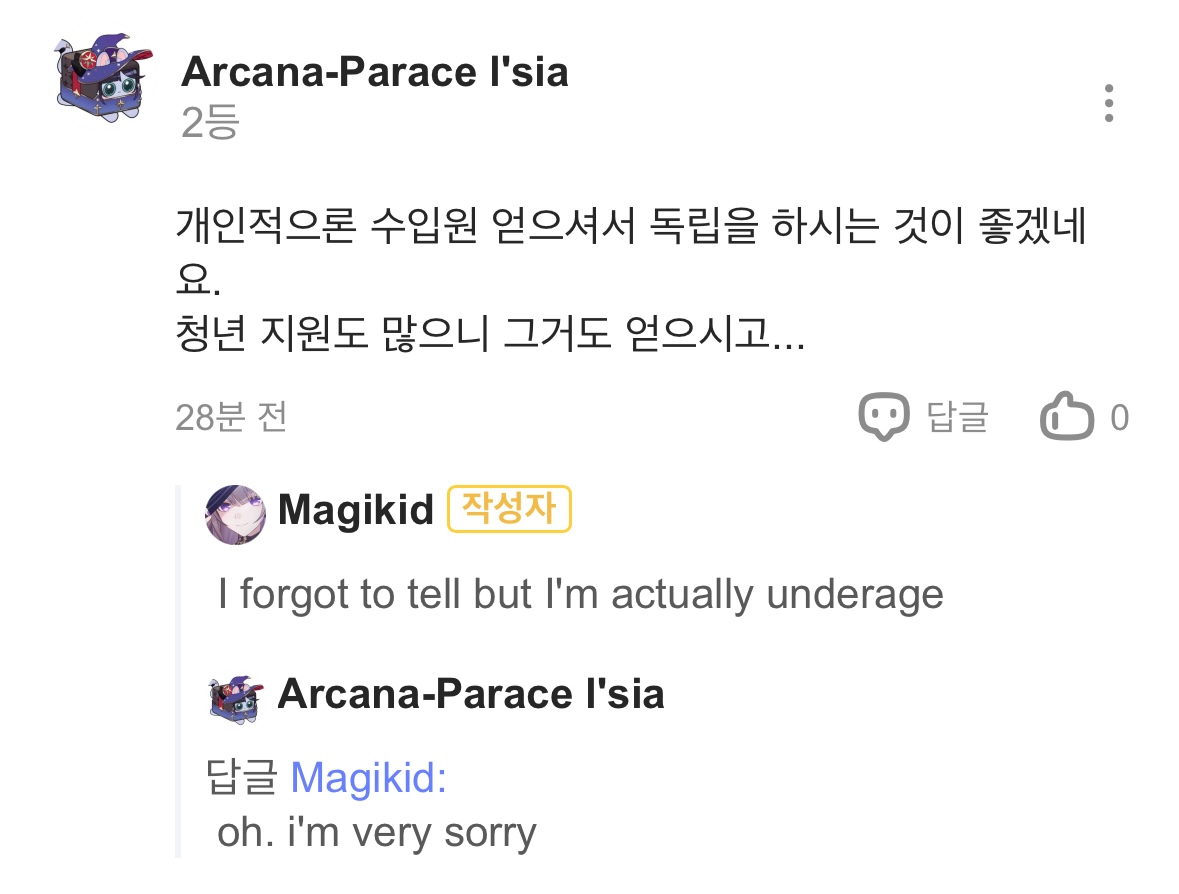Click the 작성자 author badge
Image resolution: width=1179 pixels, height=894 pixels.
(x=509, y=510)
